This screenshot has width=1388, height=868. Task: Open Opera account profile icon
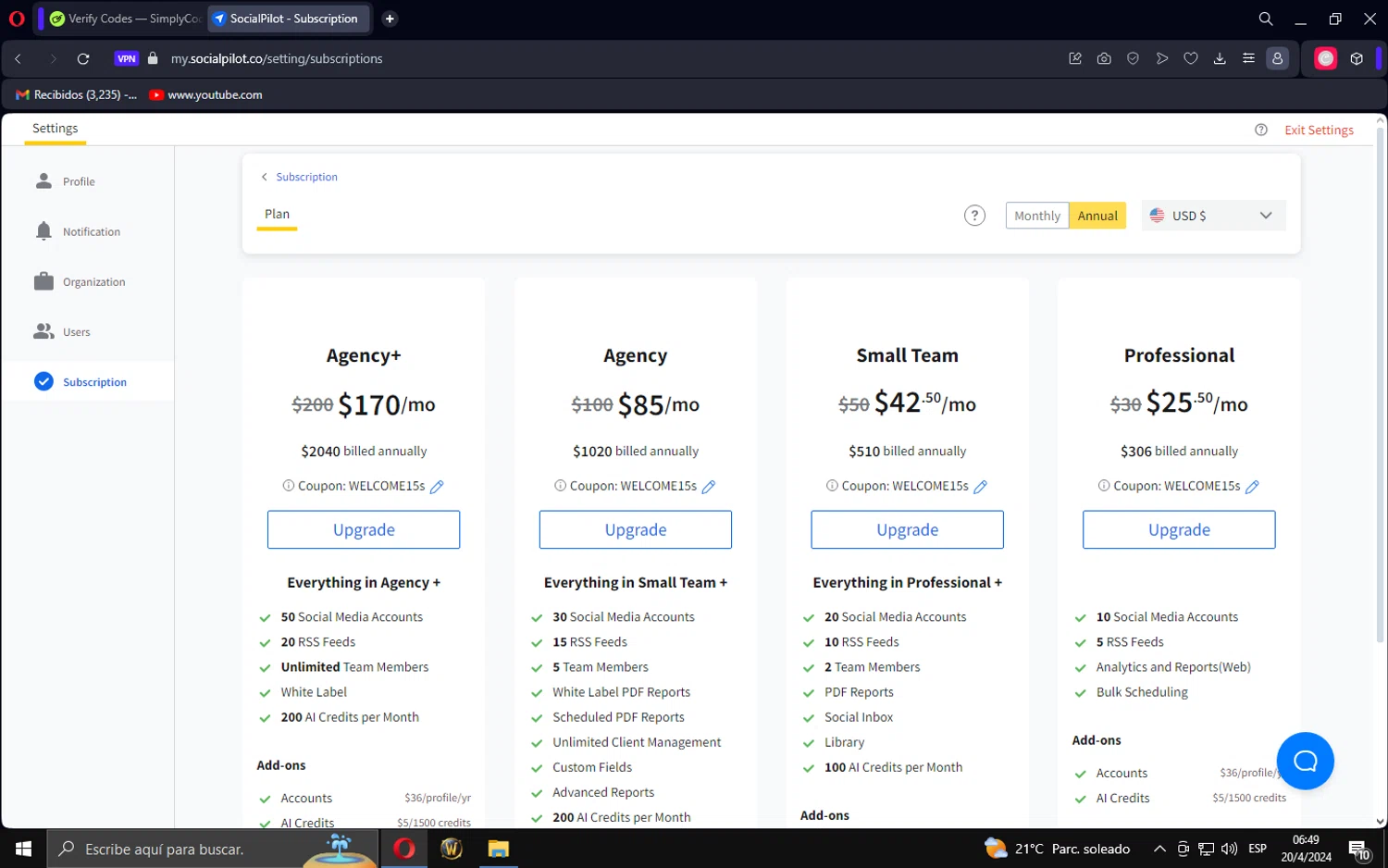point(1277,58)
